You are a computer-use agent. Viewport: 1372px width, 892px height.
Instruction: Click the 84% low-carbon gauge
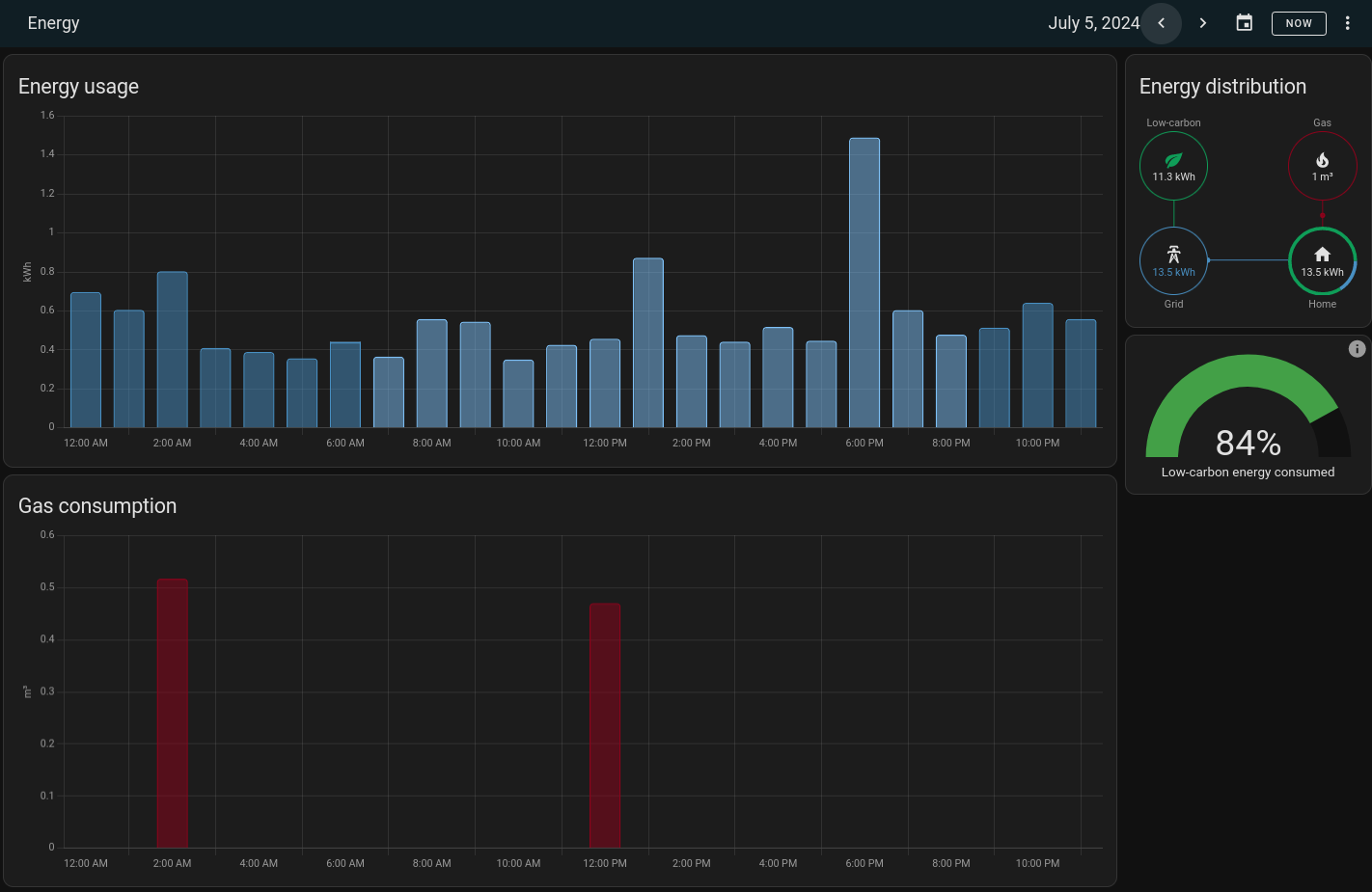tap(1249, 407)
